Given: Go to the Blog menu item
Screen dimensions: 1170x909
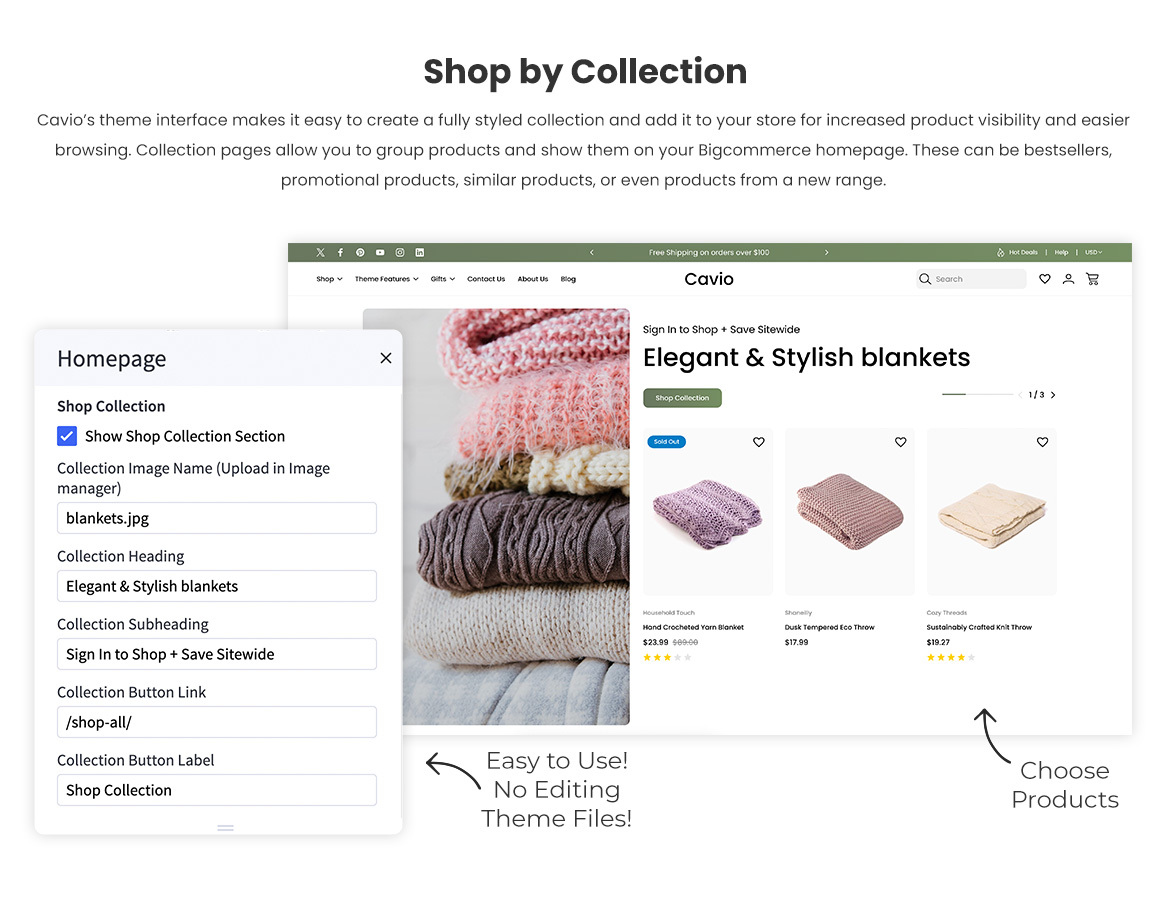Looking at the screenshot, I should coord(568,279).
